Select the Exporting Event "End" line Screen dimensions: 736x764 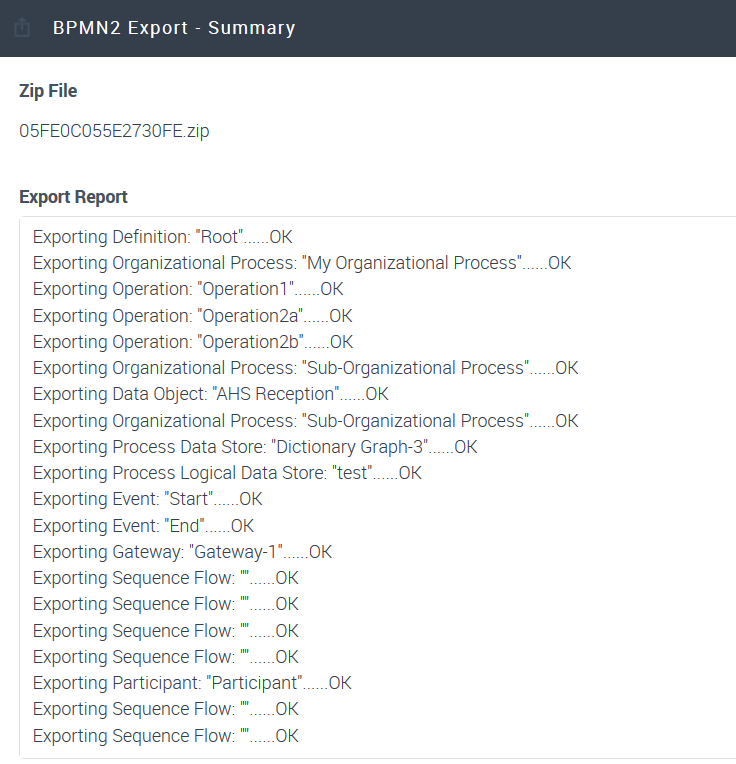click(x=143, y=525)
